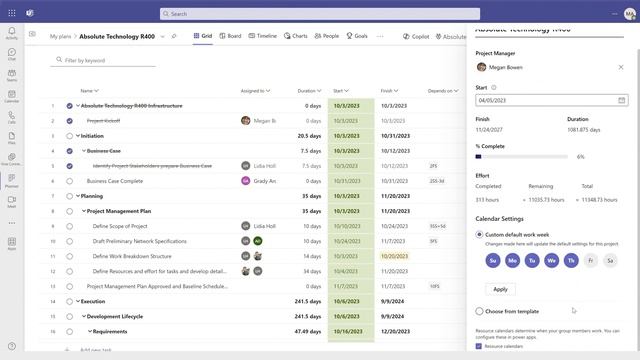Remove Megan Bowen as project manager
The image size is (640, 360).
621,67
